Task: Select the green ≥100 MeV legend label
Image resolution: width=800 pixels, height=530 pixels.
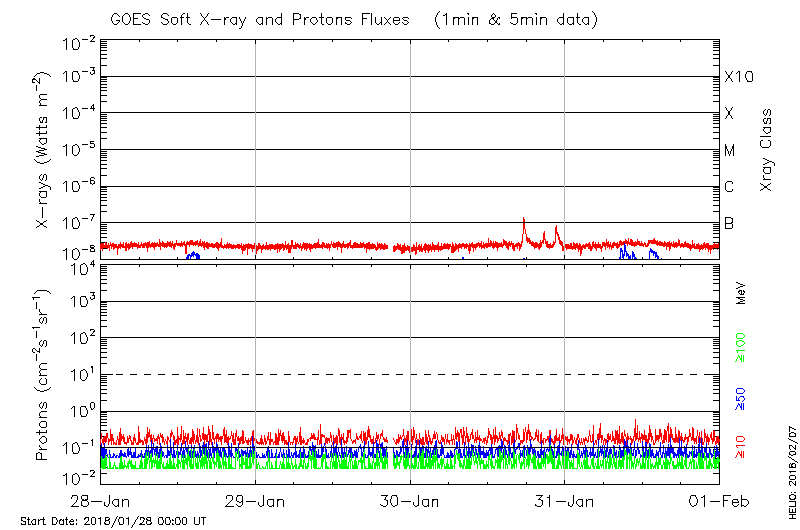Action: [x=741, y=345]
